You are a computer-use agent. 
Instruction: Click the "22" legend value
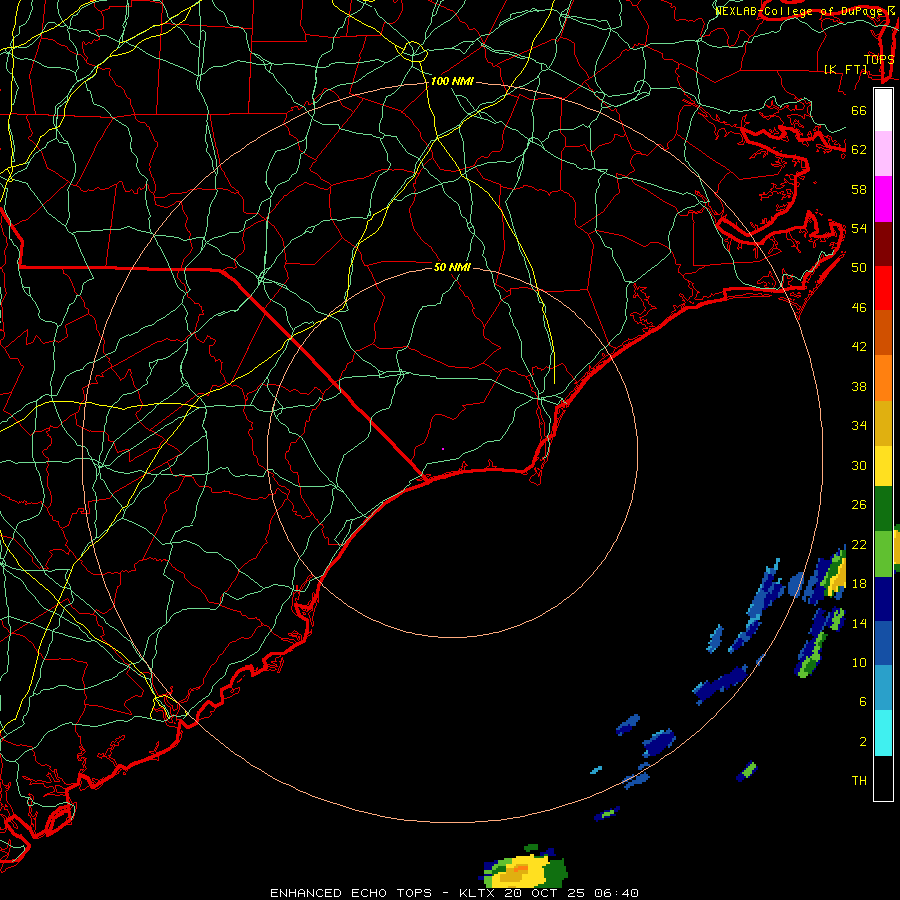[859, 544]
